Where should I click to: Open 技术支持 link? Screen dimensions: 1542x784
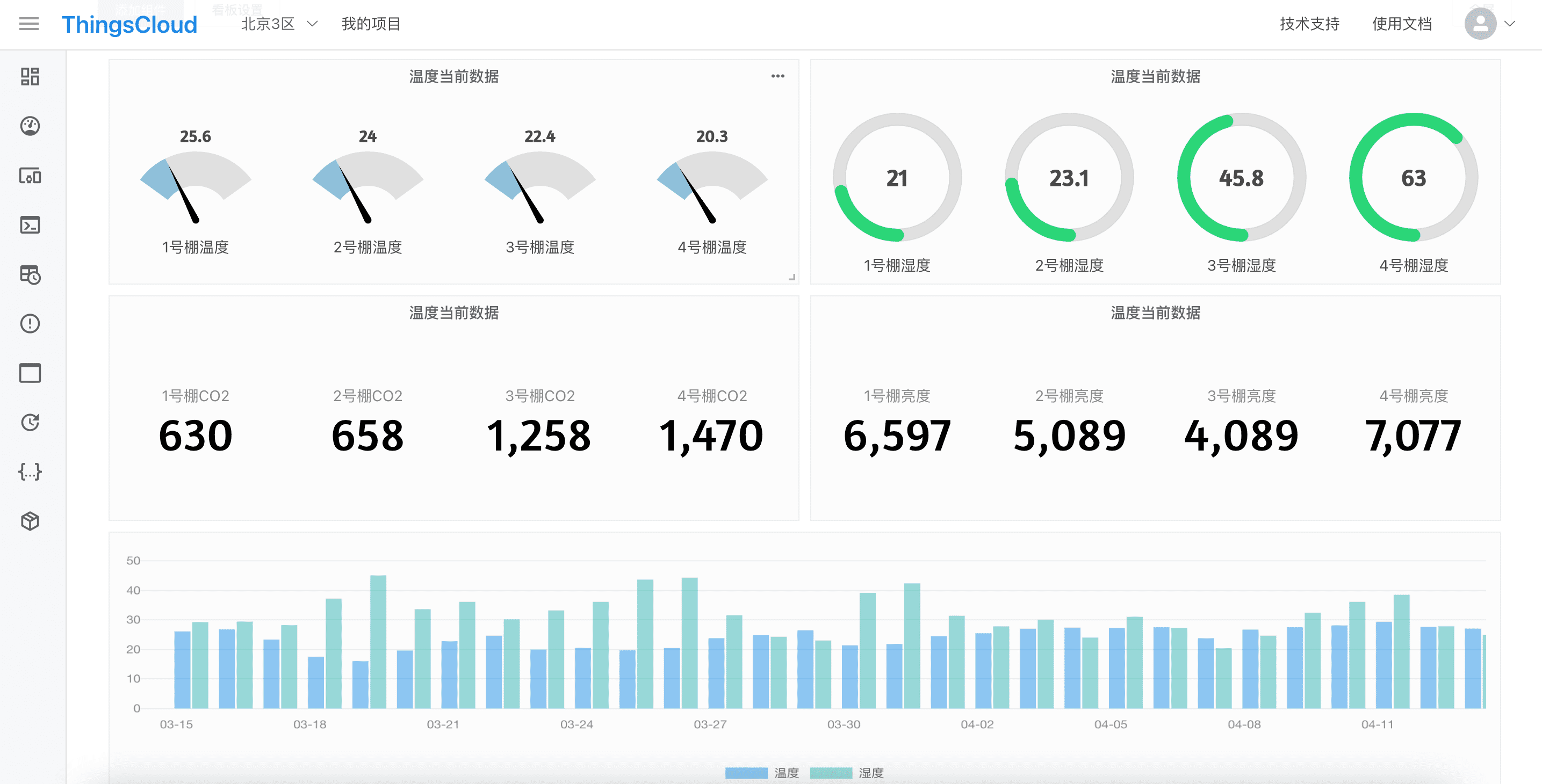[1309, 24]
